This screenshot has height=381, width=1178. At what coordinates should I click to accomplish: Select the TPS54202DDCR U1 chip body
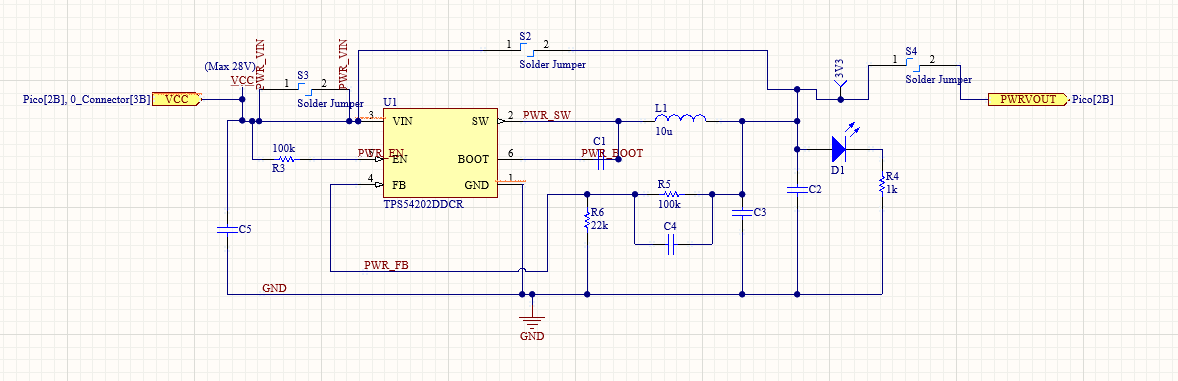(x=440, y=153)
